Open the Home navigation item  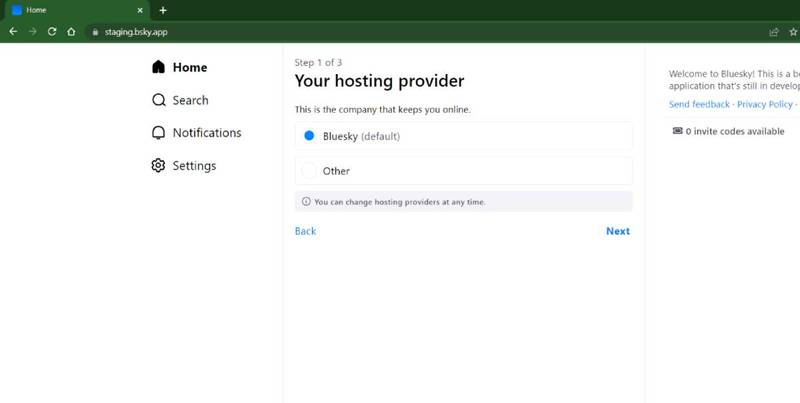180,67
